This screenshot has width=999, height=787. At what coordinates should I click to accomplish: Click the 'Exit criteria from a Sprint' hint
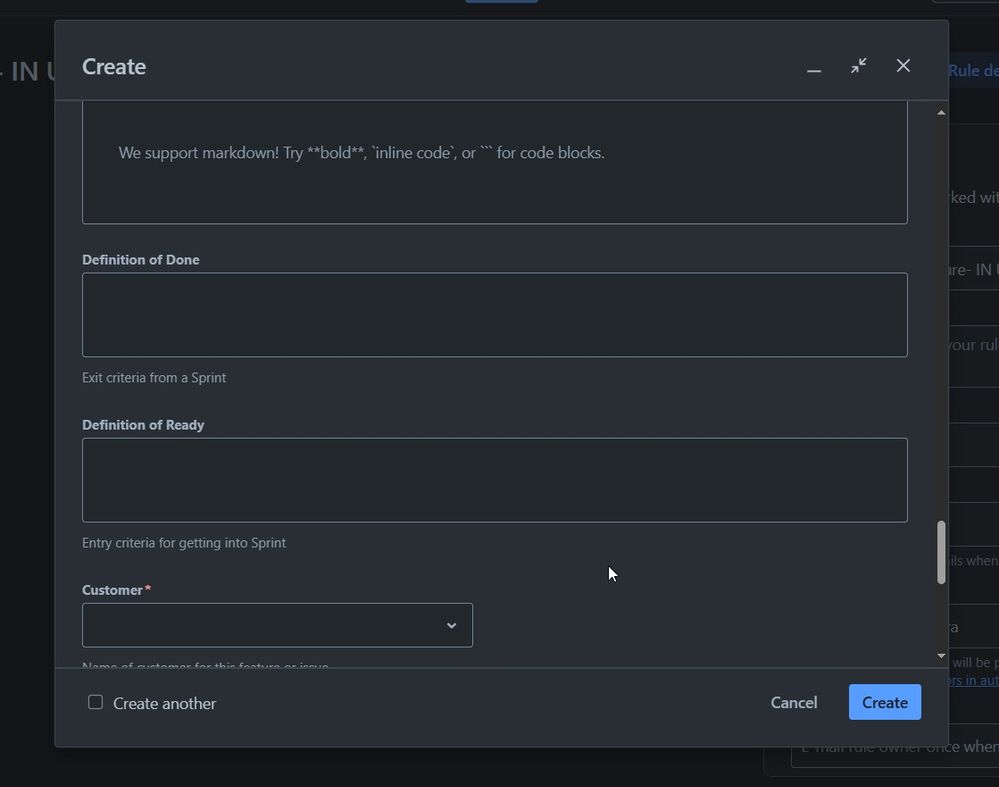[154, 378]
